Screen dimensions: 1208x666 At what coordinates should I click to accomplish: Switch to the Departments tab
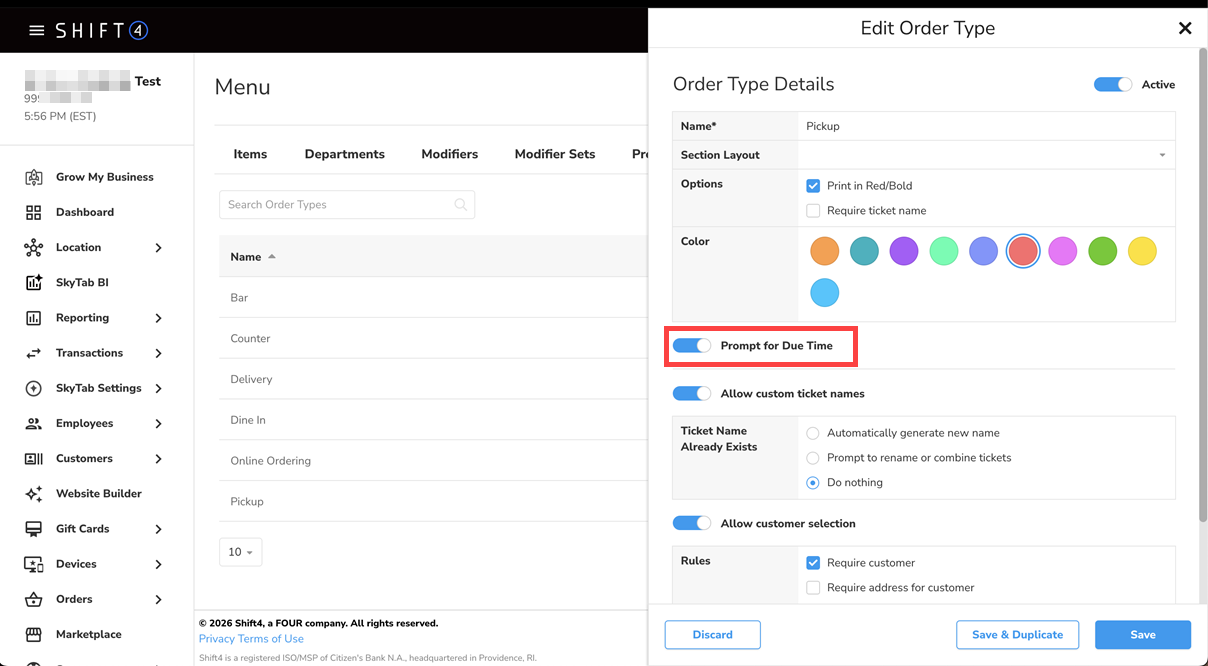pyautogui.click(x=344, y=154)
